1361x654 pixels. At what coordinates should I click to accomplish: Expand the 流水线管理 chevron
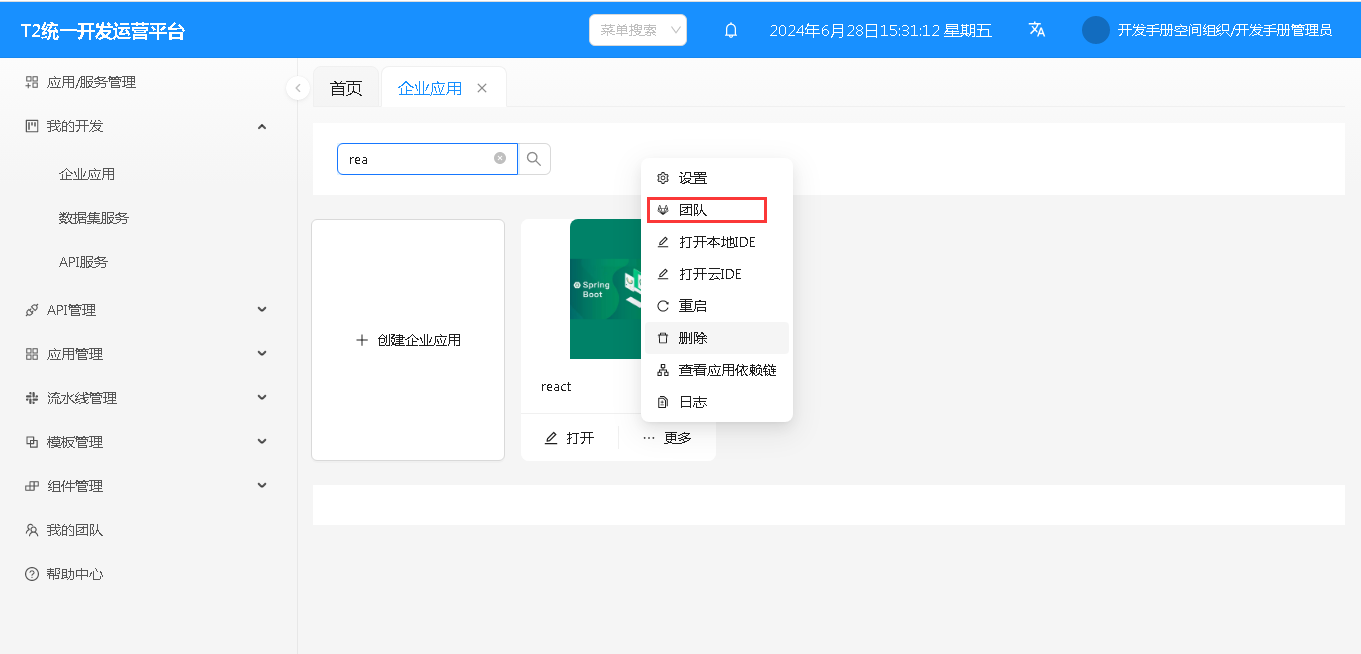(262, 398)
